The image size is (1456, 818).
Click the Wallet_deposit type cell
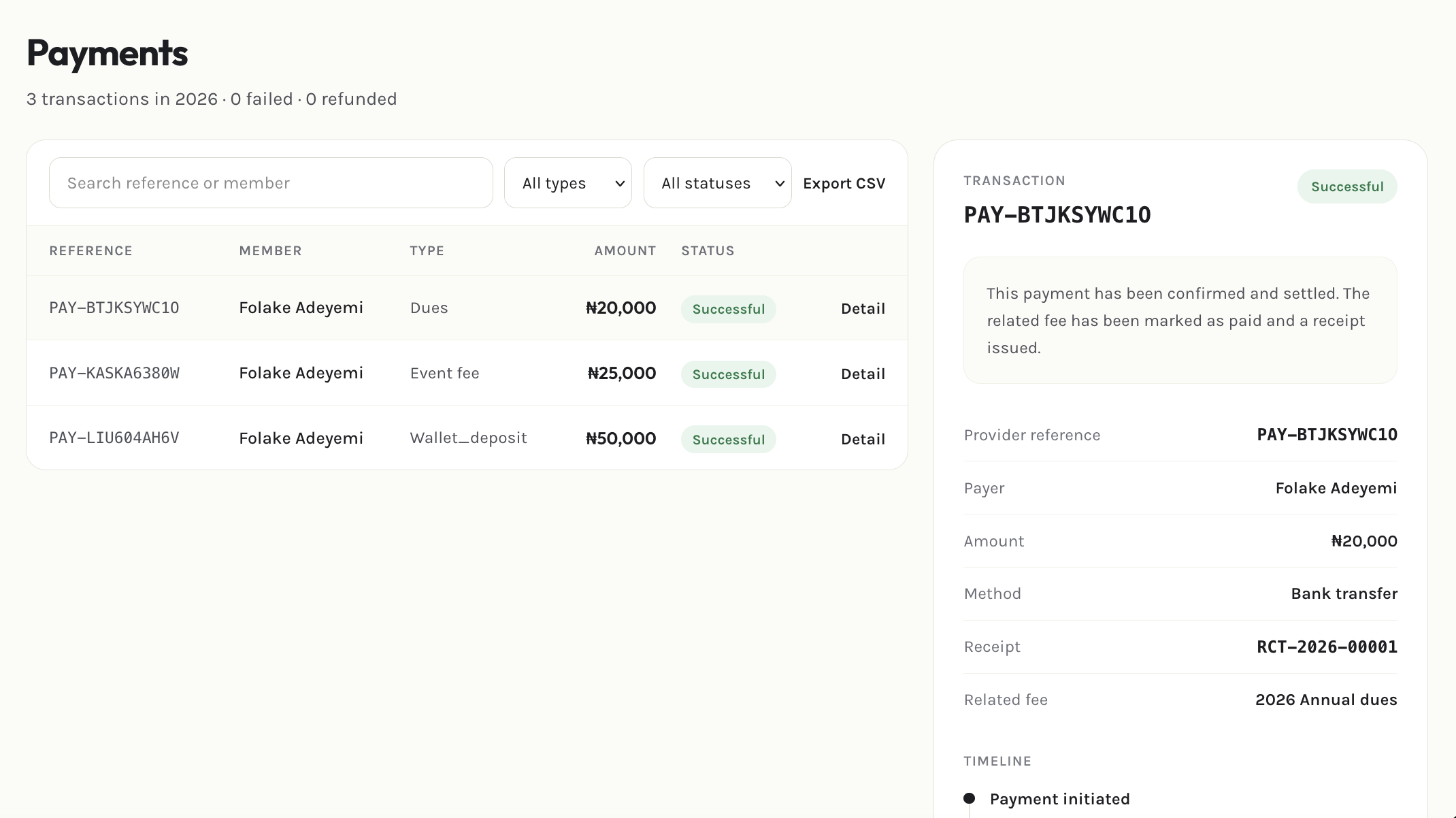[469, 438]
